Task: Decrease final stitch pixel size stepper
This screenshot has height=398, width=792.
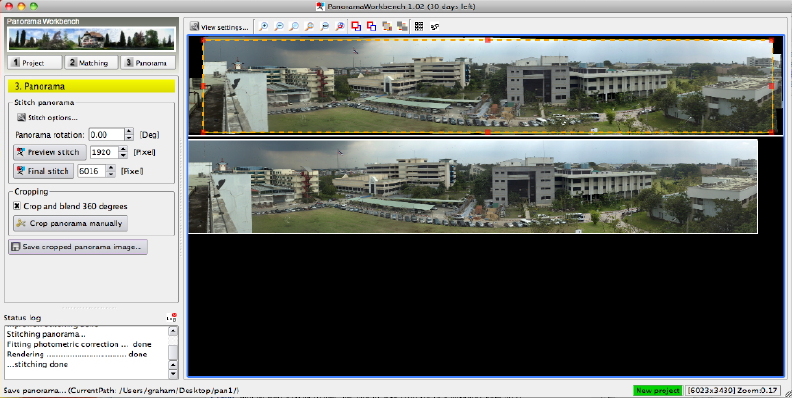Action: point(111,174)
